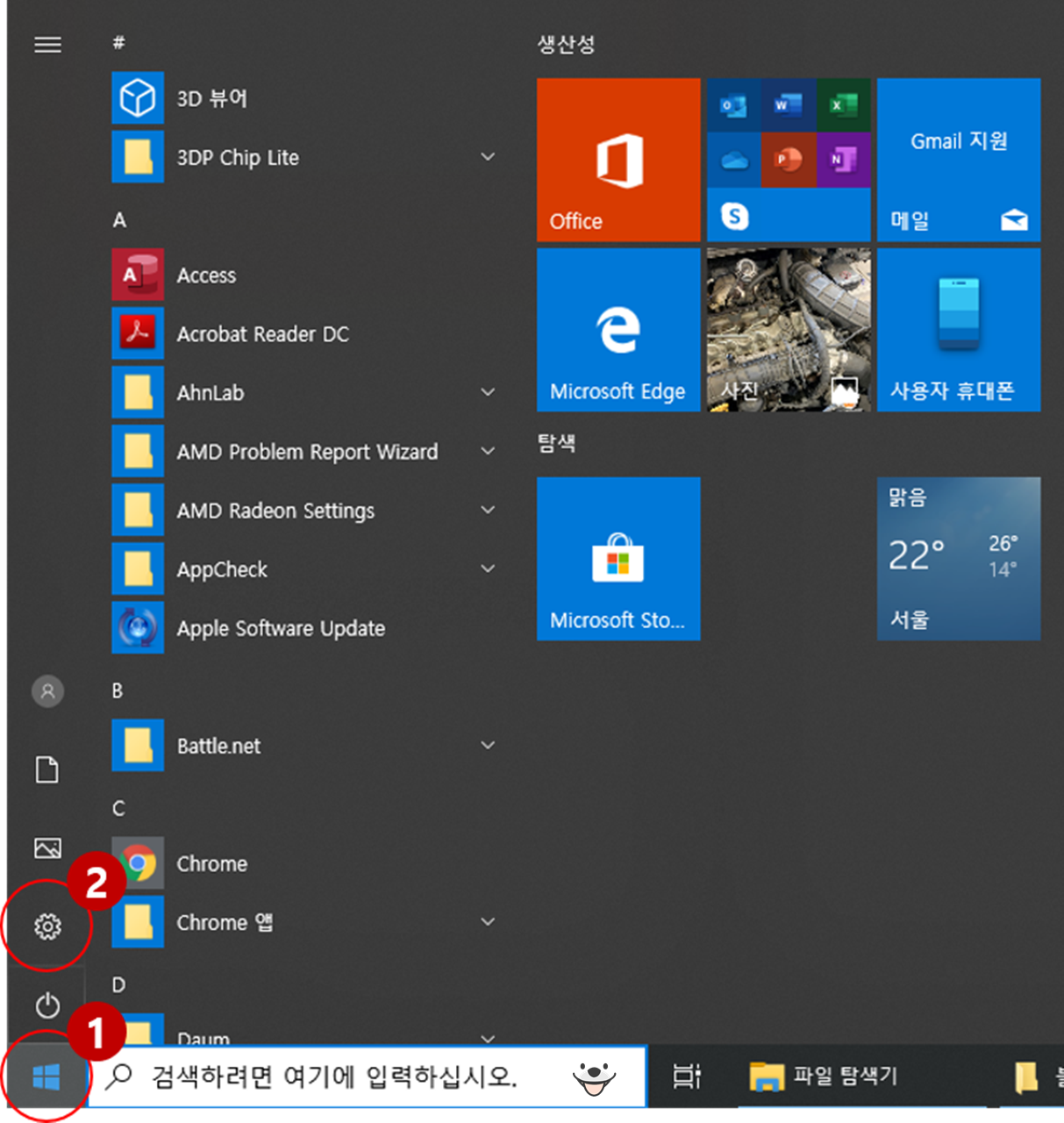The image size is (1064, 1123).
Task: Launch Chrome from the app list
Action: (138, 862)
